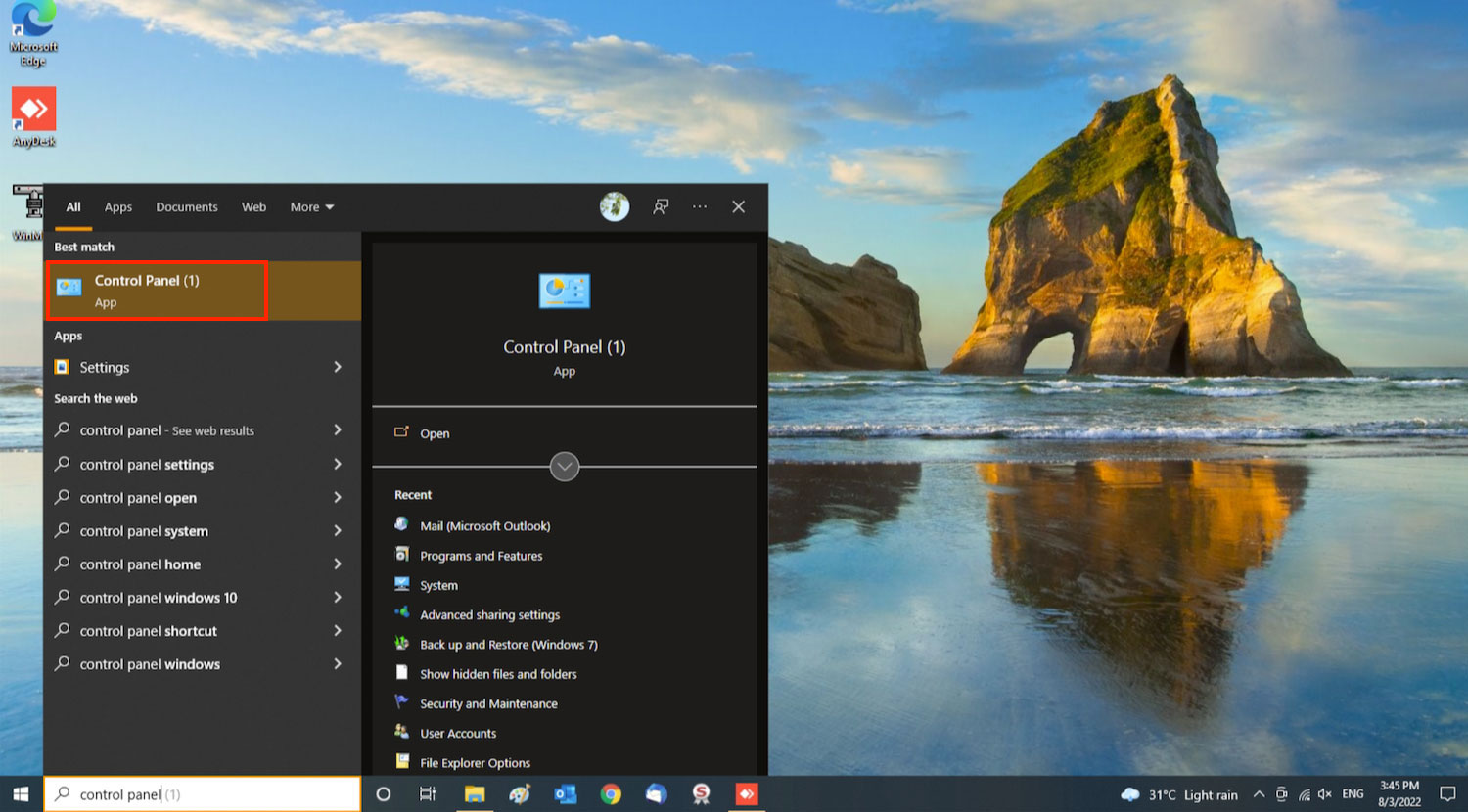
Task: Switch to the Documents search tab
Action: click(187, 207)
